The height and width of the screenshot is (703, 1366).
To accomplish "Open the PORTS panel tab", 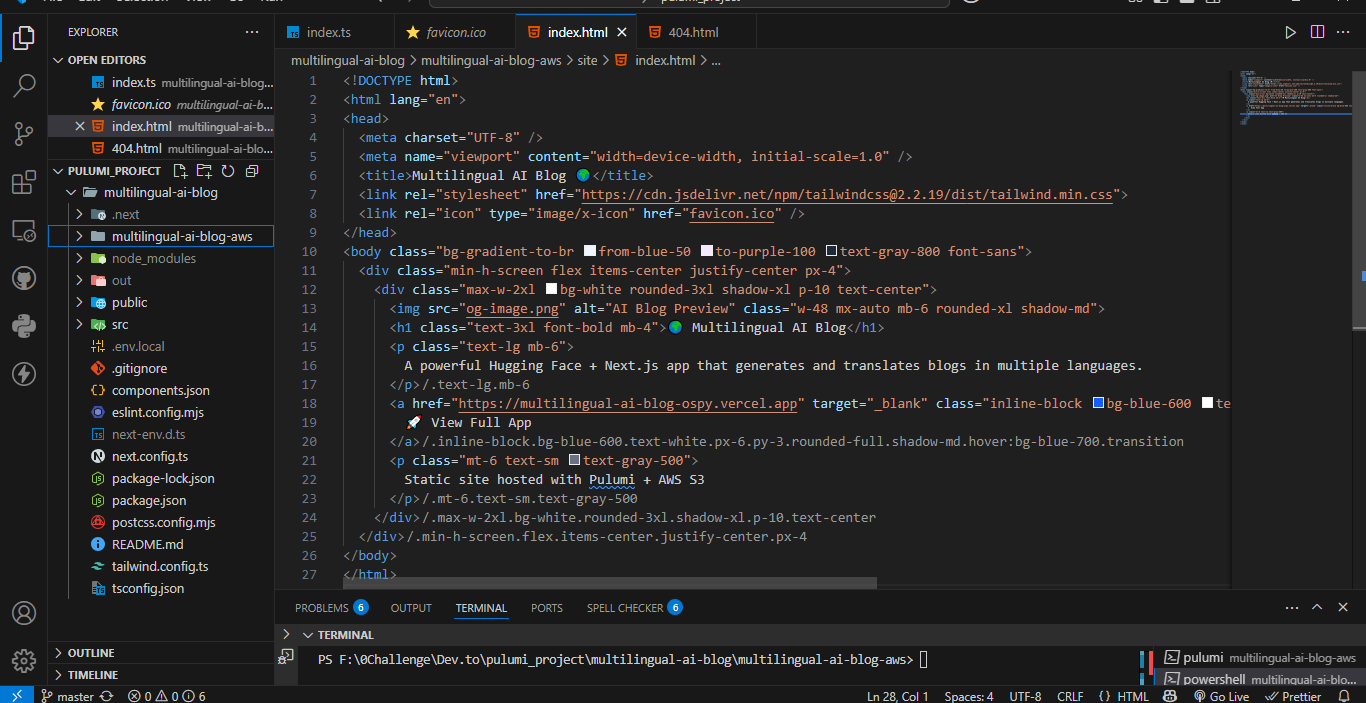I will click(546, 607).
